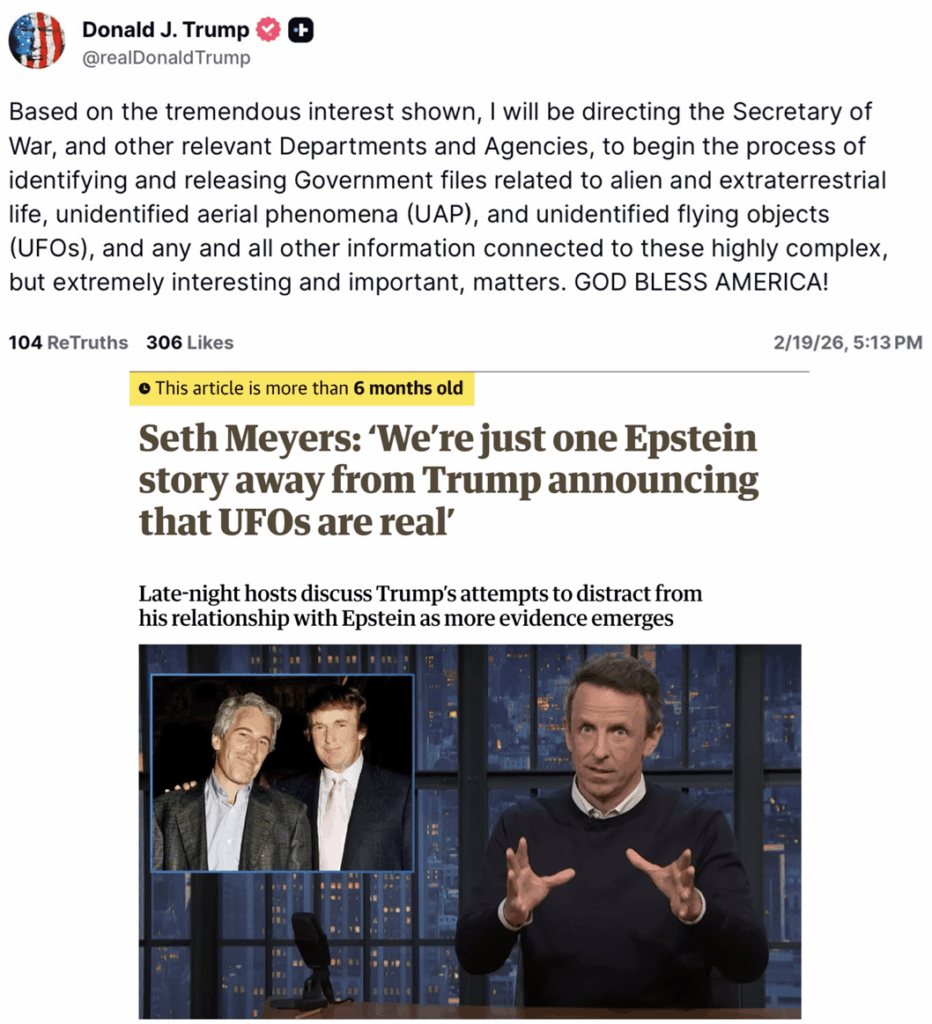Click the dark plus badge icon

click(x=301, y=29)
